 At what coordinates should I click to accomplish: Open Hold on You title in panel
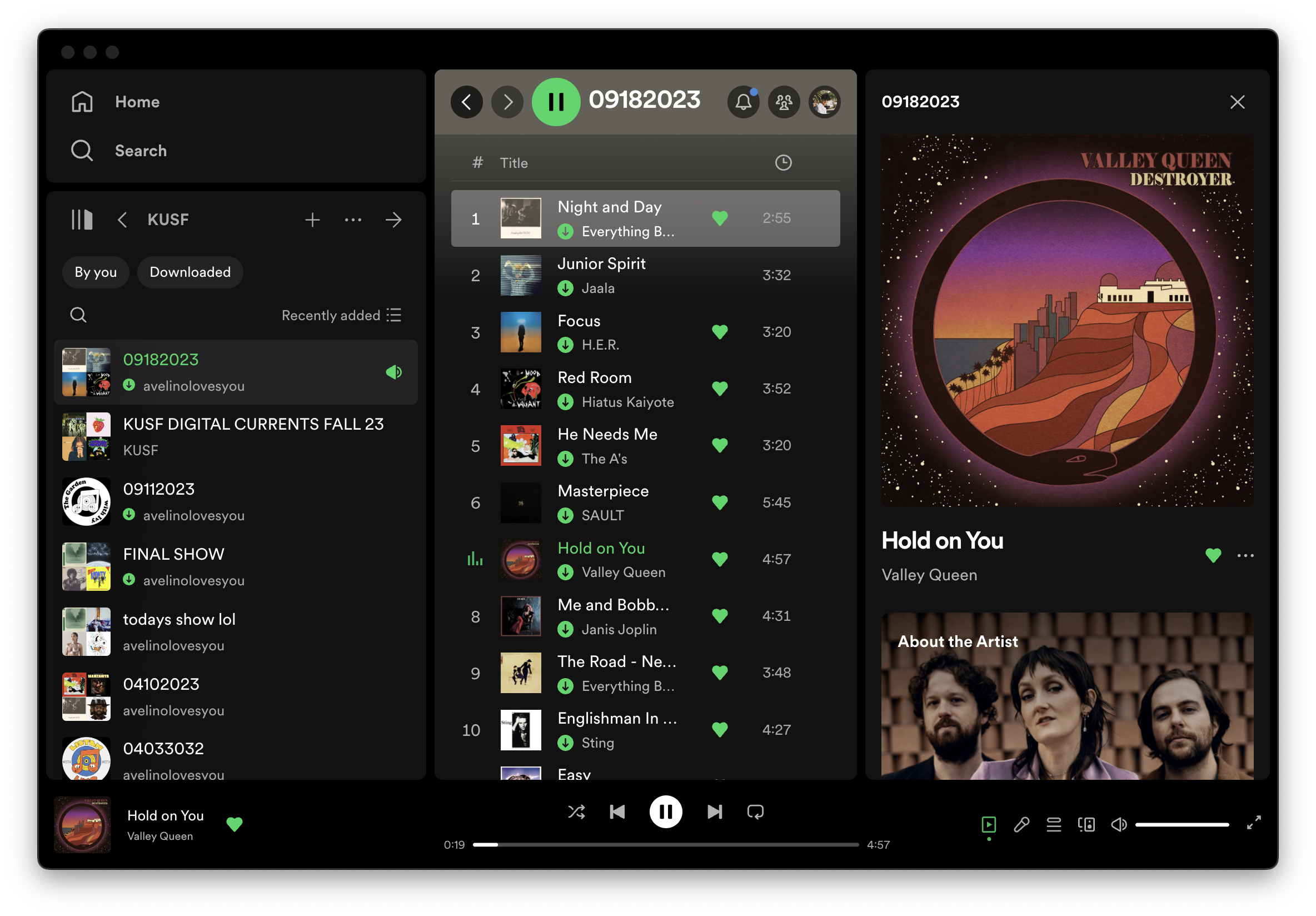click(x=943, y=541)
